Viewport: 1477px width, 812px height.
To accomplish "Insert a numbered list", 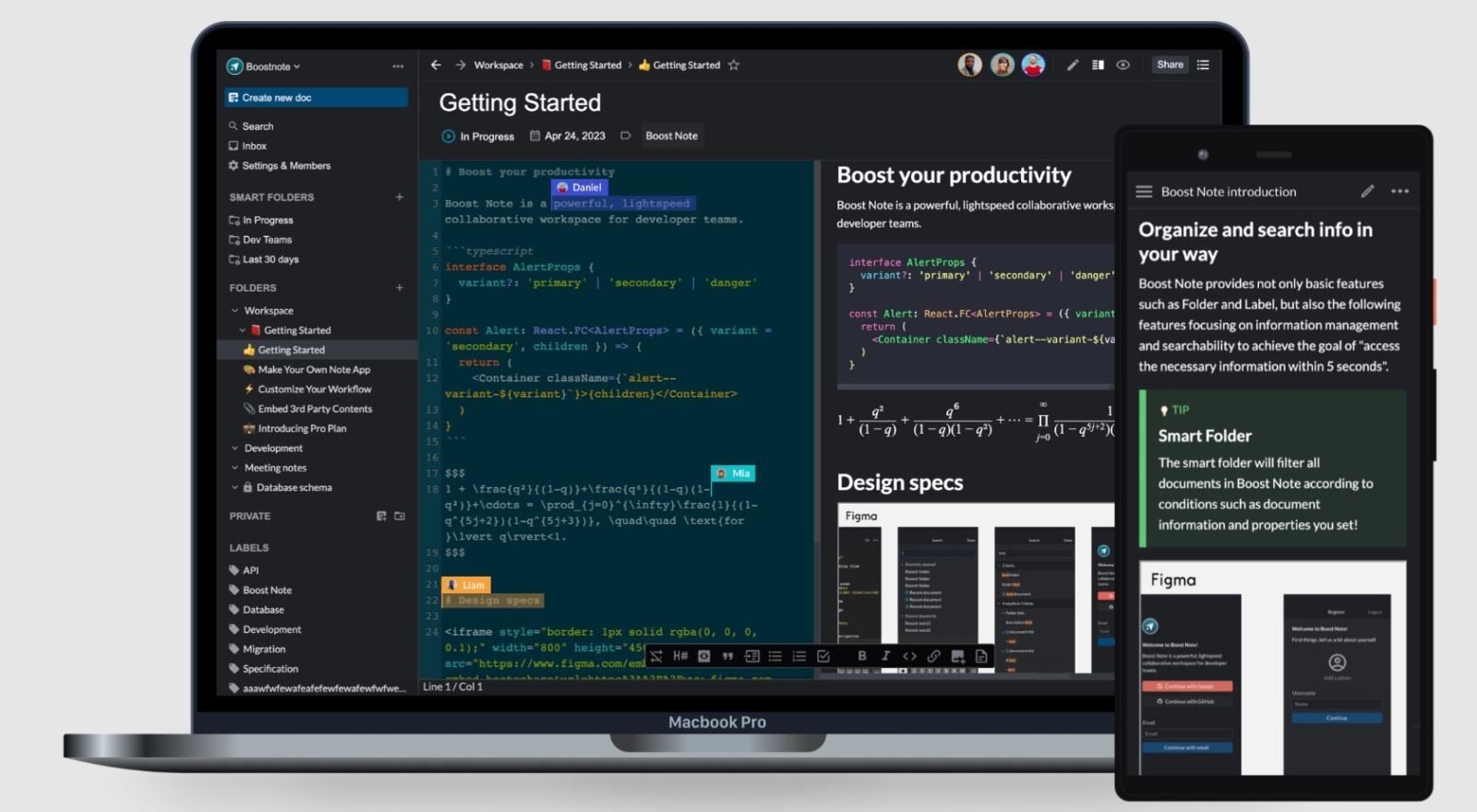I will point(799,656).
